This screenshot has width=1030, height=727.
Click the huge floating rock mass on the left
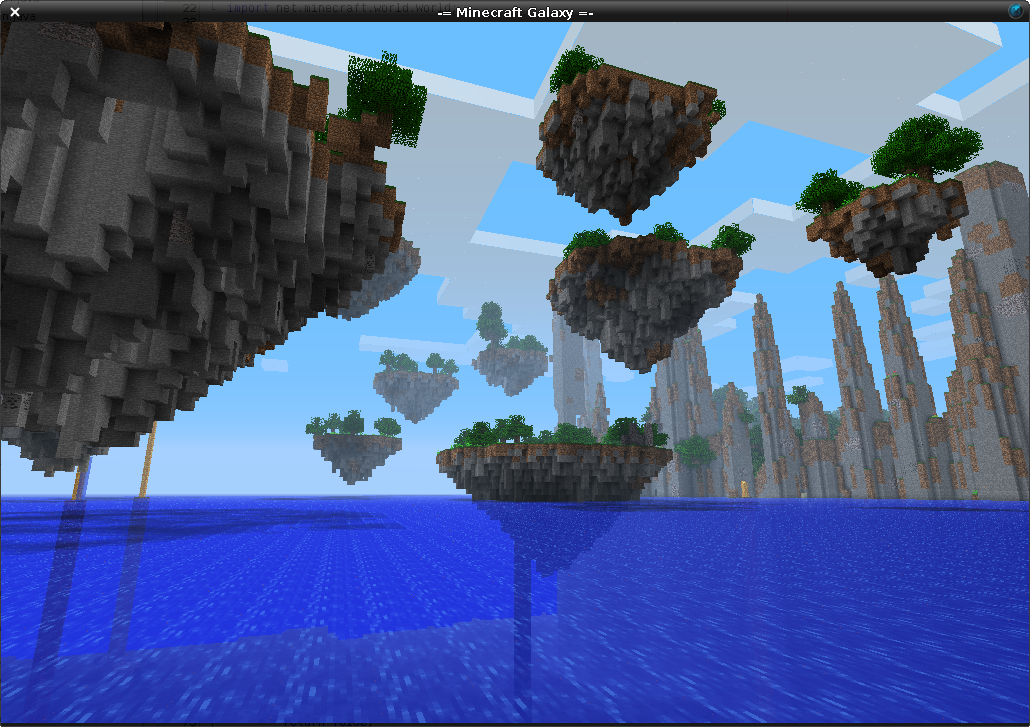(150, 250)
